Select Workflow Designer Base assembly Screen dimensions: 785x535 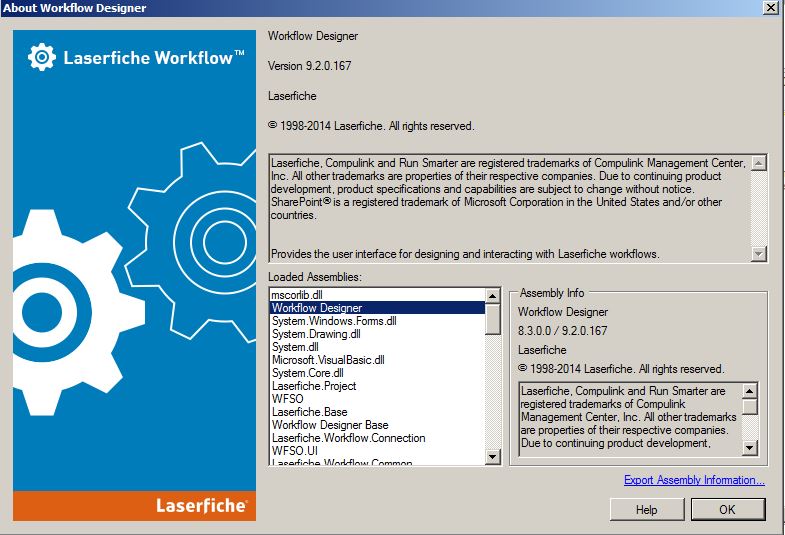pos(377,425)
